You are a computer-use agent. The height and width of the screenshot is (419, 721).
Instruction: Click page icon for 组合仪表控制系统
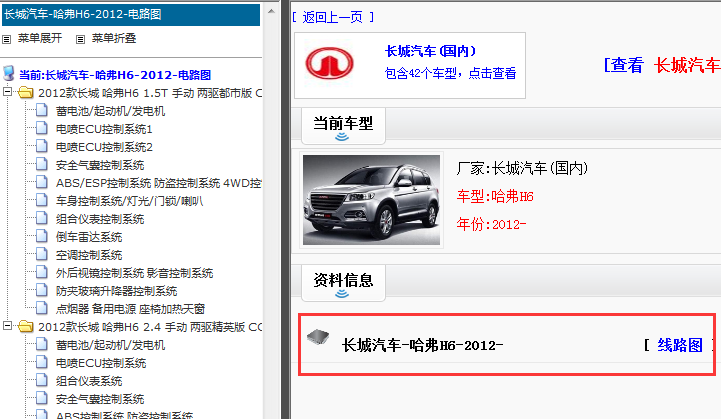point(42,218)
